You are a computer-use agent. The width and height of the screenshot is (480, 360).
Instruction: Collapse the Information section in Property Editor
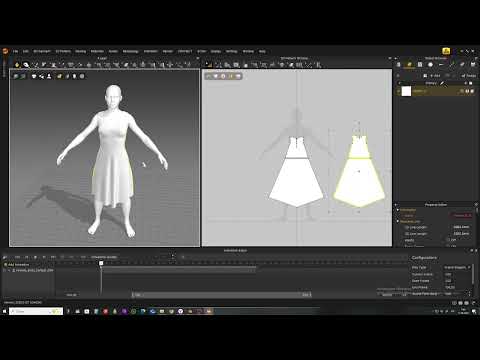pyautogui.click(x=398, y=210)
